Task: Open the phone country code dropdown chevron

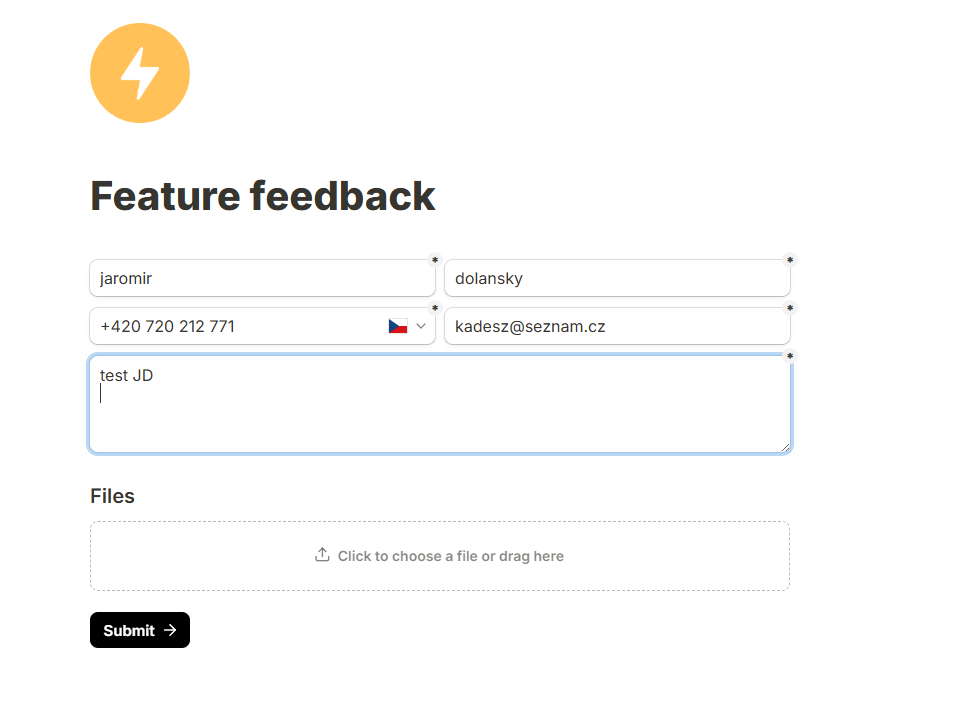Action: (421, 326)
